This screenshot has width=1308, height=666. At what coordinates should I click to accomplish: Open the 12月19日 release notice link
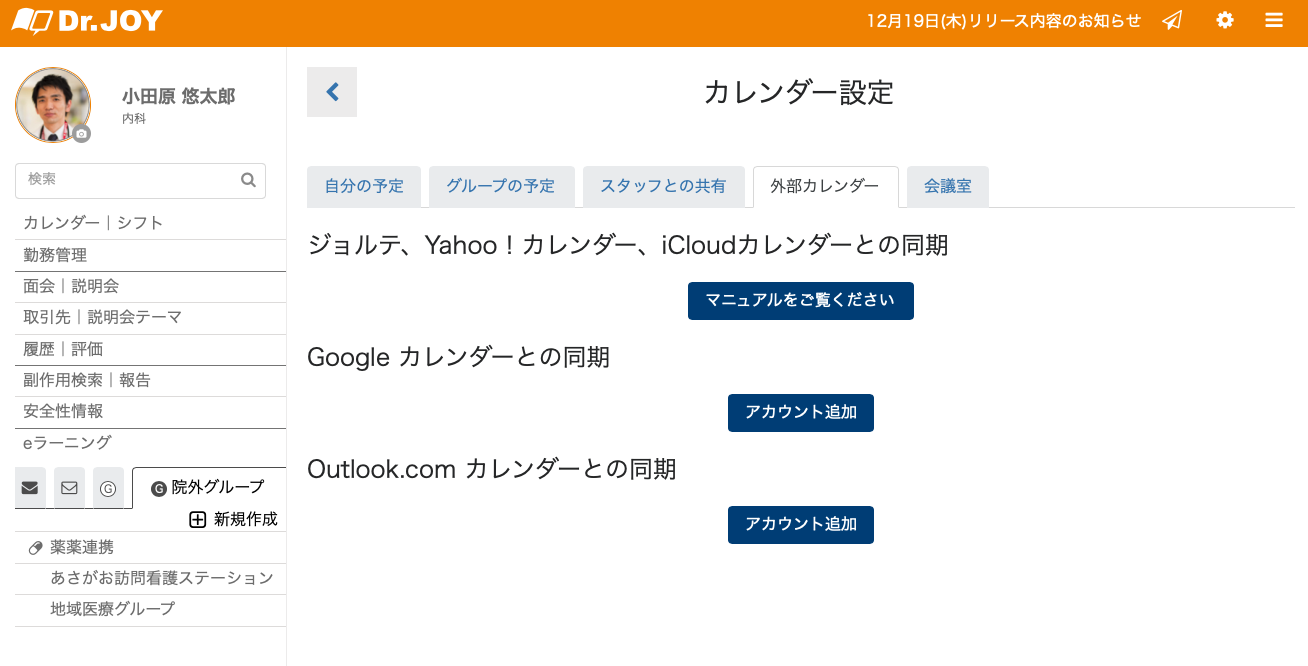1004,21
